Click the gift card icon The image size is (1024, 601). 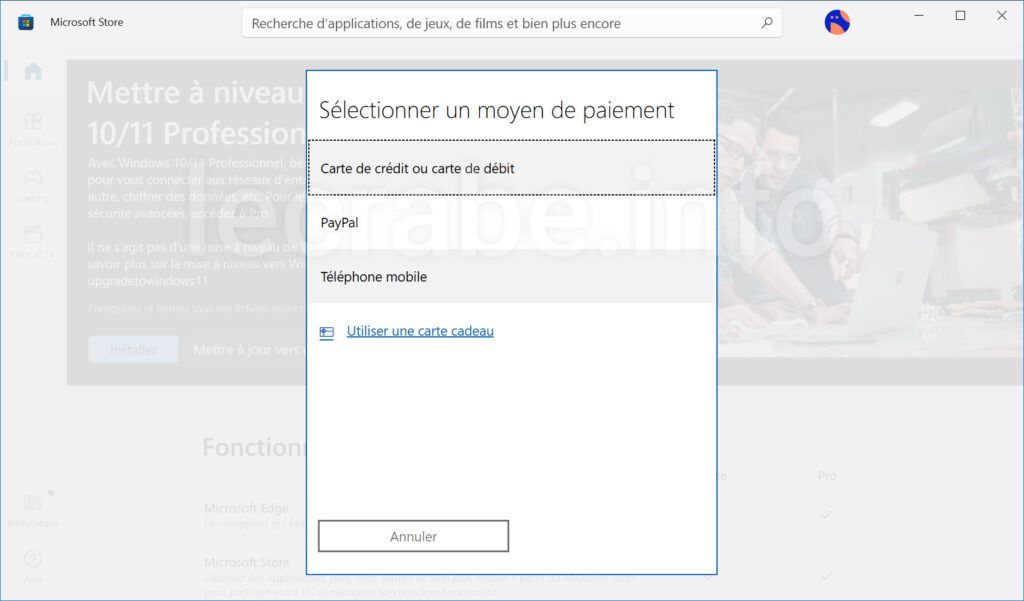(327, 333)
